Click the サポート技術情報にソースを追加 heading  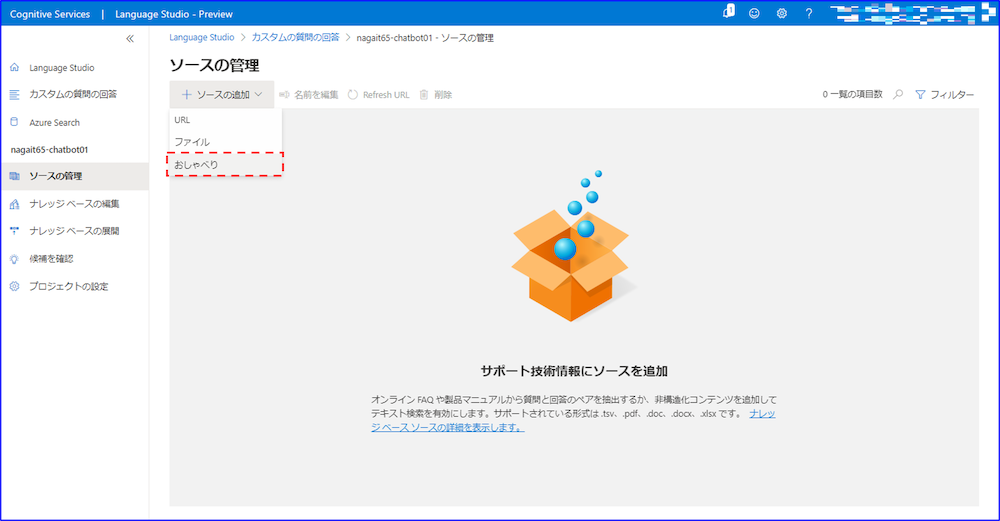[574, 371]
